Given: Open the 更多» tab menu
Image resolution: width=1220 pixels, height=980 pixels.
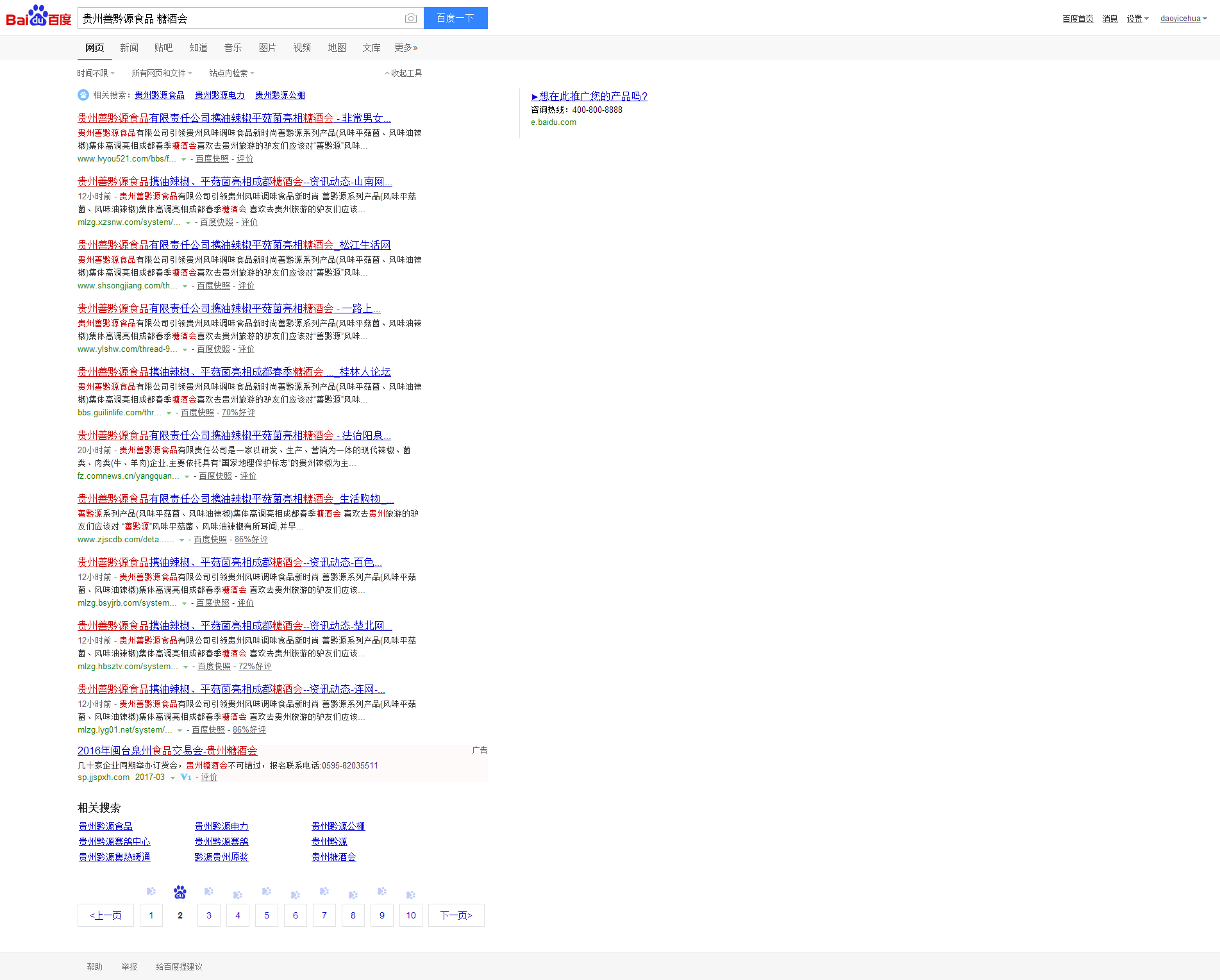Looking at the screenshot, I should coord(406,47).
